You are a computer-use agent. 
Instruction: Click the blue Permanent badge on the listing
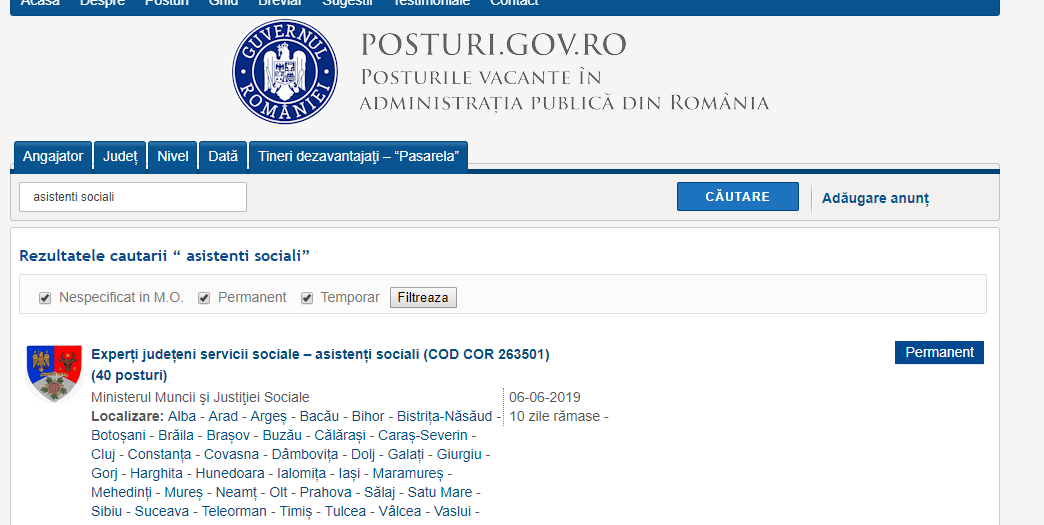tap(939, 352)
